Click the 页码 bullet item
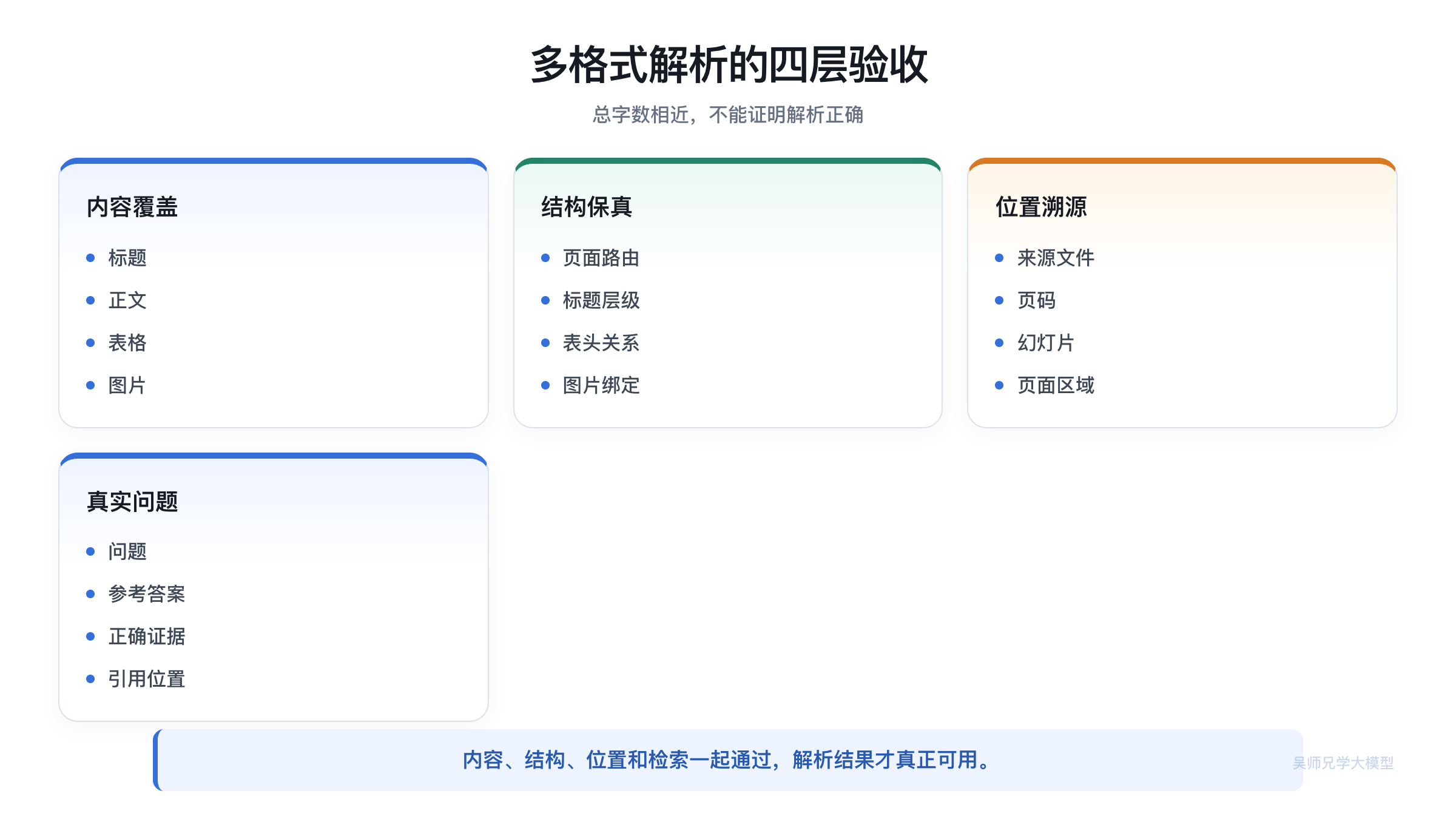Viewport: 1456px width, 819px height. coord(1036,300)
